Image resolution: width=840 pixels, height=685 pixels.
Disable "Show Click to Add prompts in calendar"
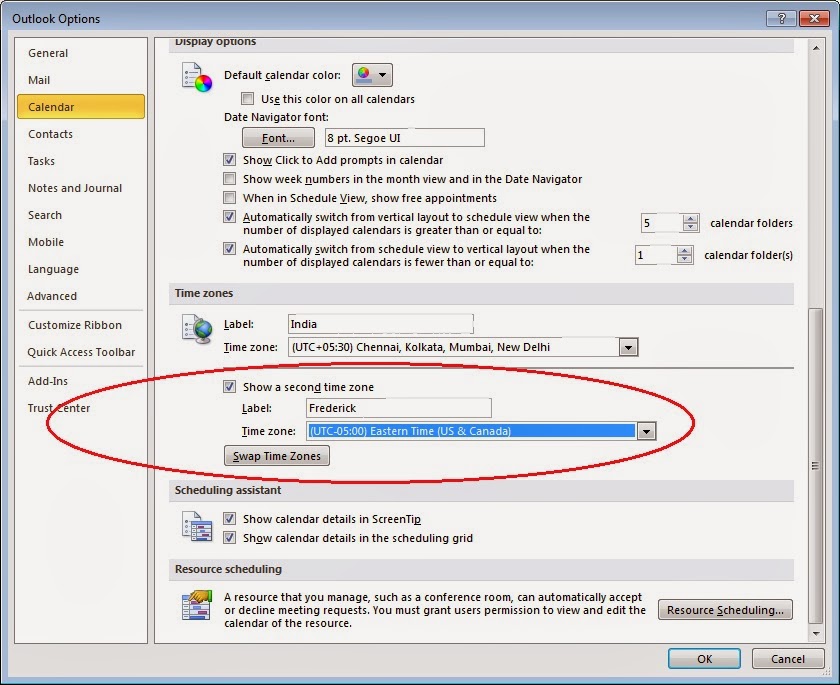click(x=230, y=160)
